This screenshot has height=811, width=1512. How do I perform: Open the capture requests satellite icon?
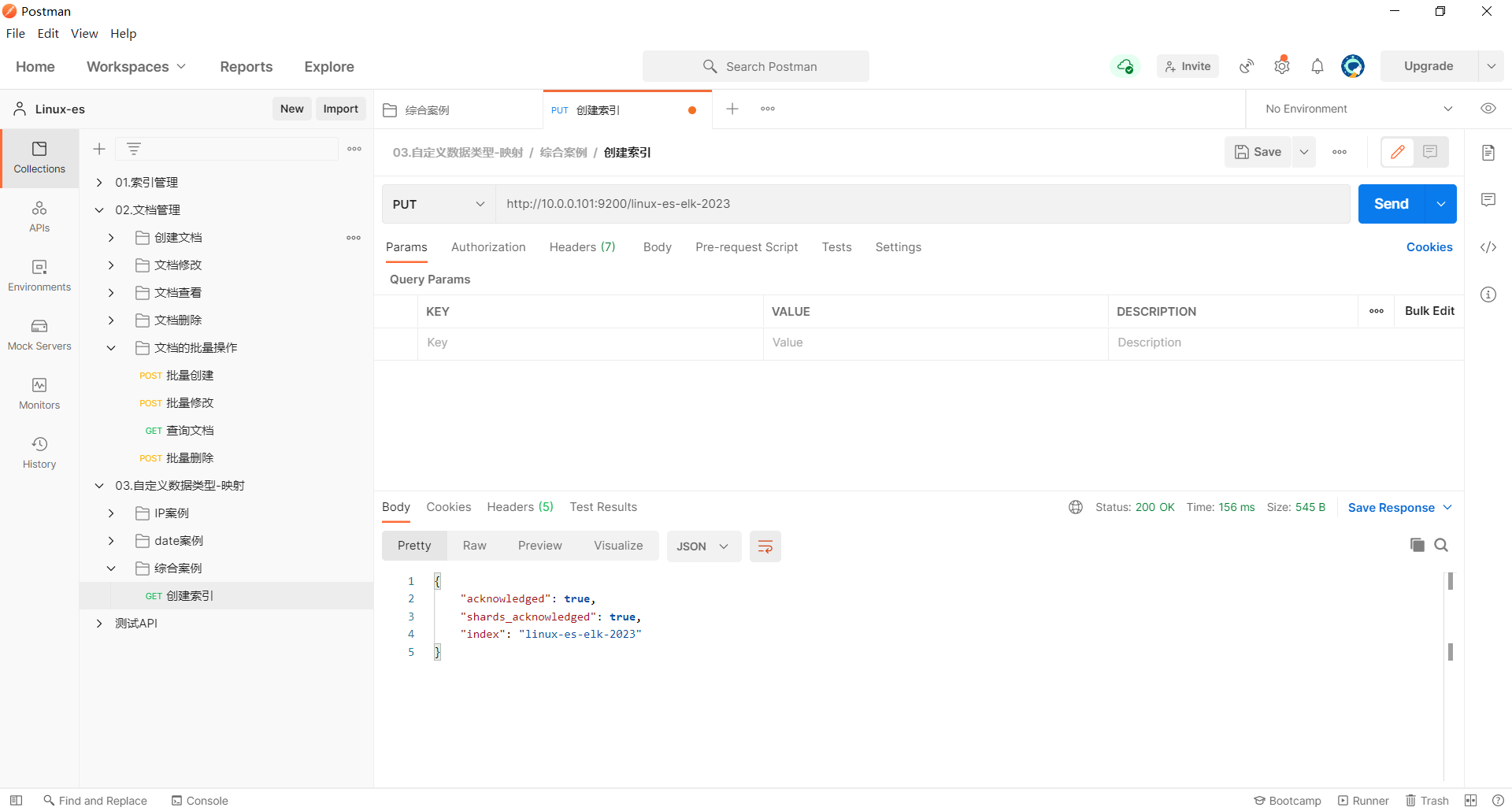pyautogui.click(x=1247, y=66)
